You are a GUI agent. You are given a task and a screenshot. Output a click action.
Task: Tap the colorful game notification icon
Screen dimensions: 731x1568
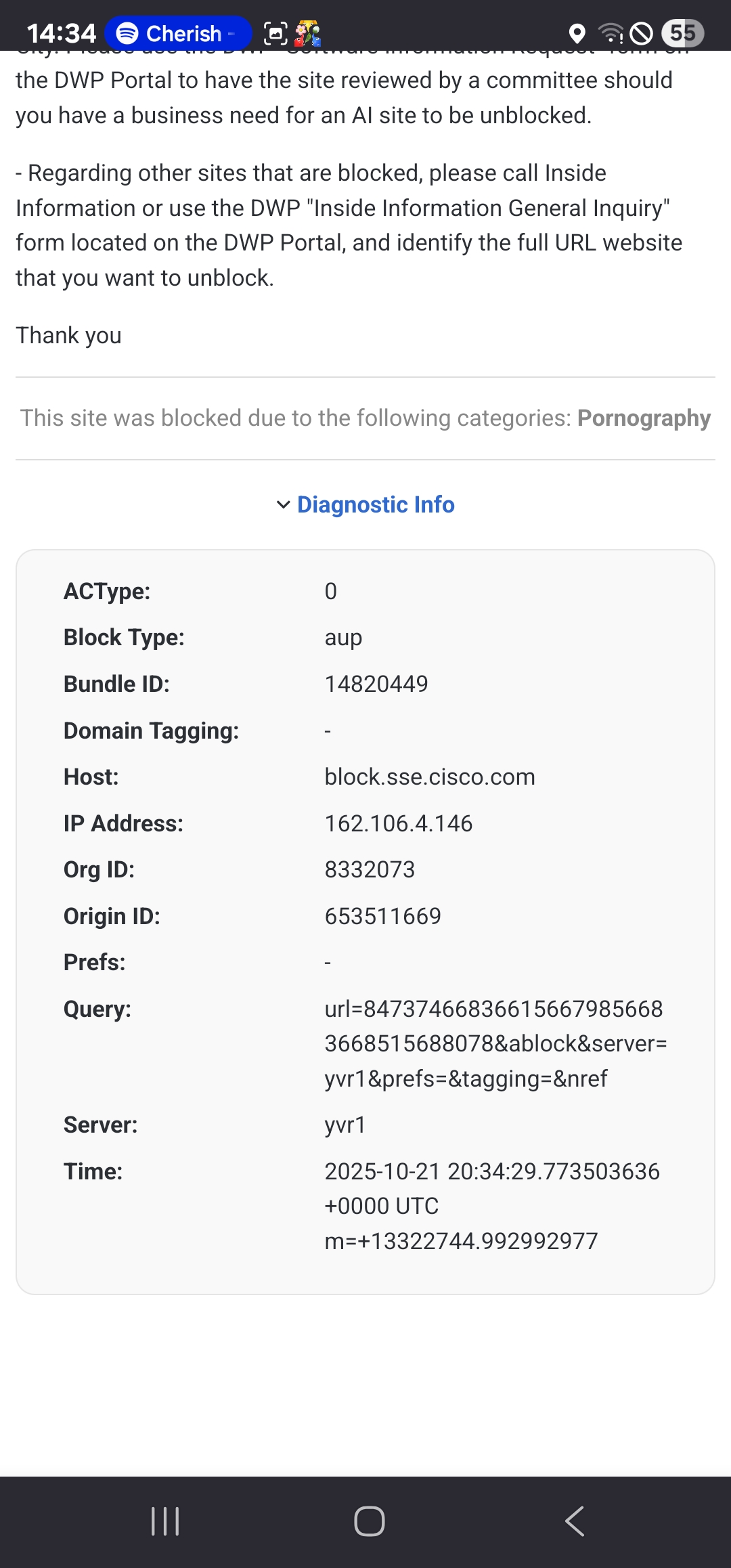click(x=307, y=32)
